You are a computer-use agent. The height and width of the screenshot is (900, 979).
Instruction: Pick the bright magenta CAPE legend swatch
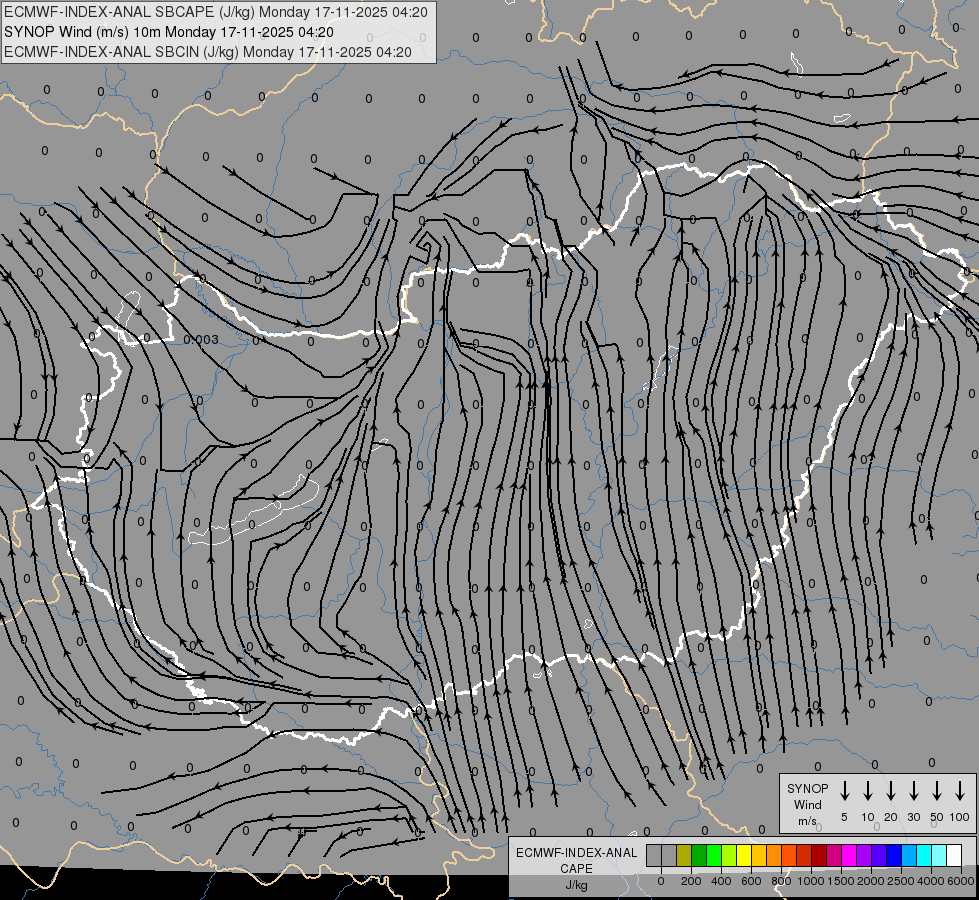849,855
